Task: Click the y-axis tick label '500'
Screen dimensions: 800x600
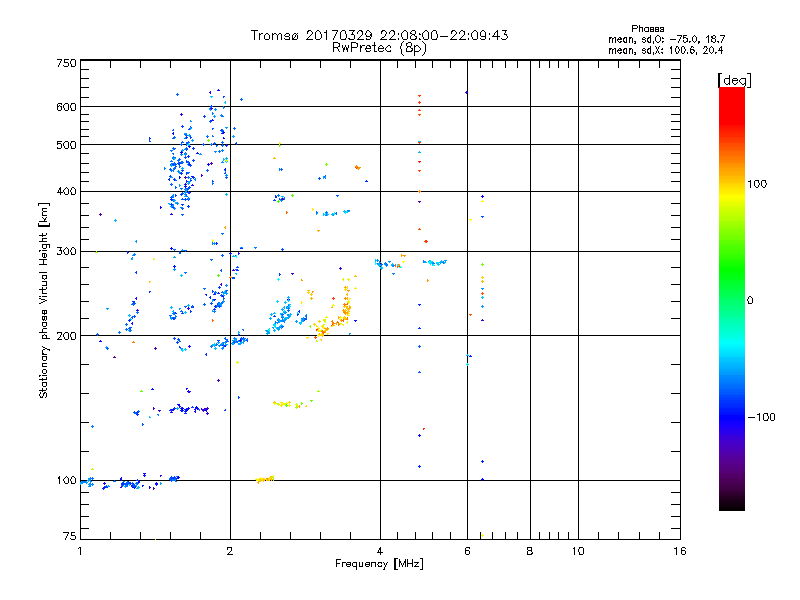Action: 66,145
